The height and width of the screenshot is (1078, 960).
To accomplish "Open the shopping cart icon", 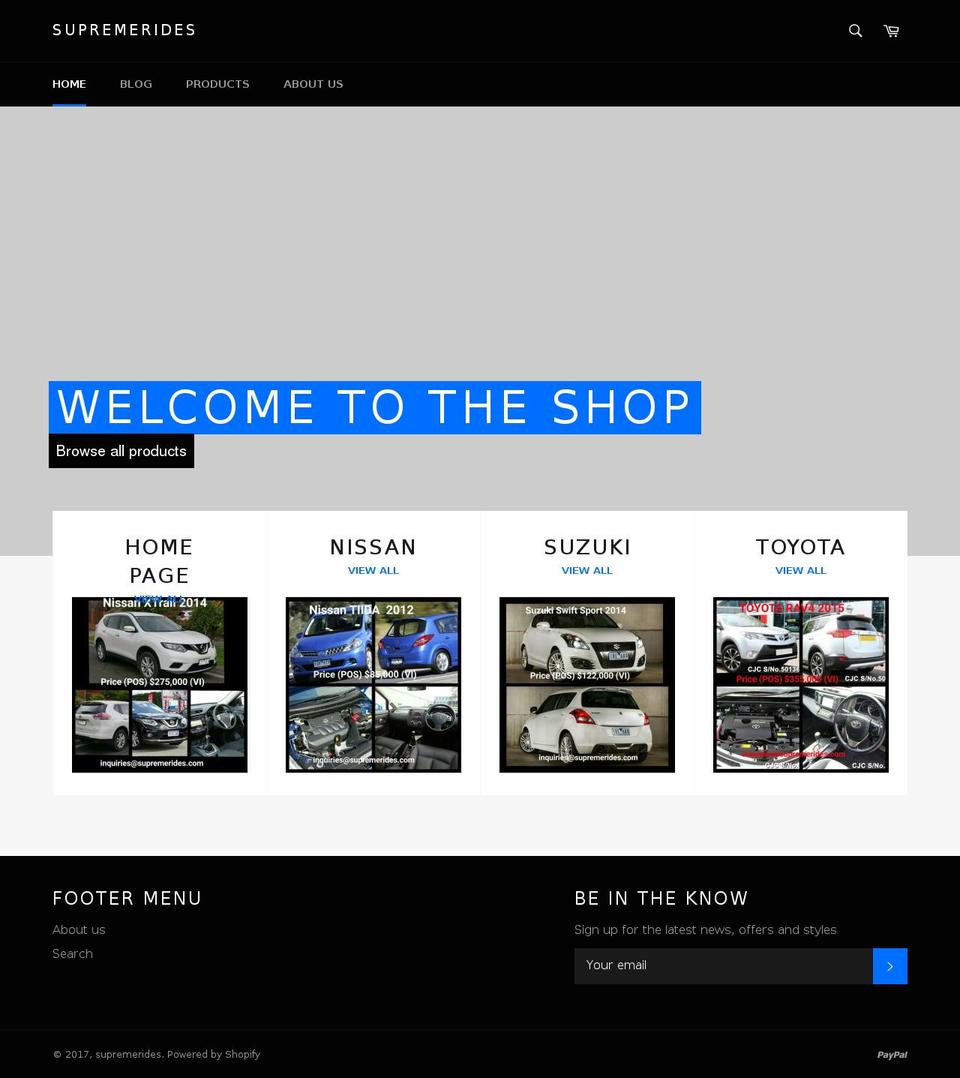I will coord(891,31).
